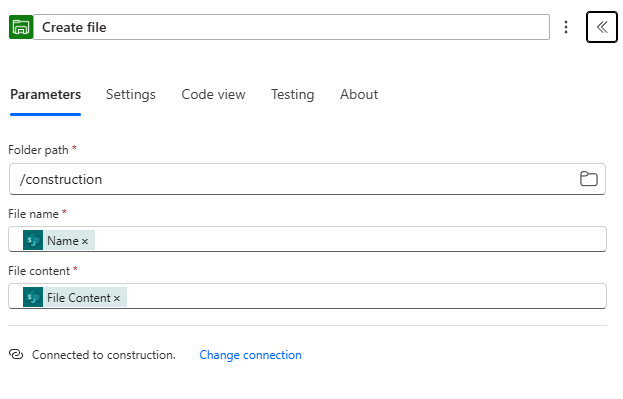Viewport: 623px width, 399px height.
Task: Click into the File content field
Action: pyautogui.click(x=307, y=296)
